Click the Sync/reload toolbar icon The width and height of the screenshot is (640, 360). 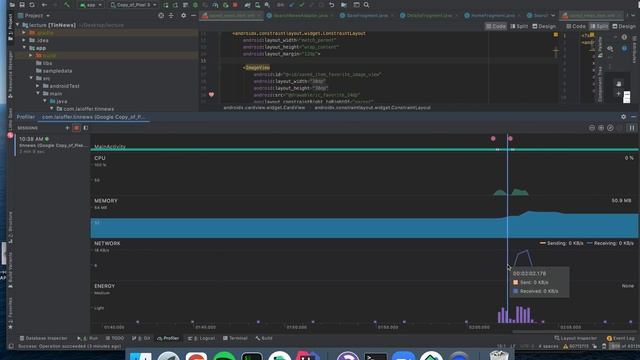[32, 5]
